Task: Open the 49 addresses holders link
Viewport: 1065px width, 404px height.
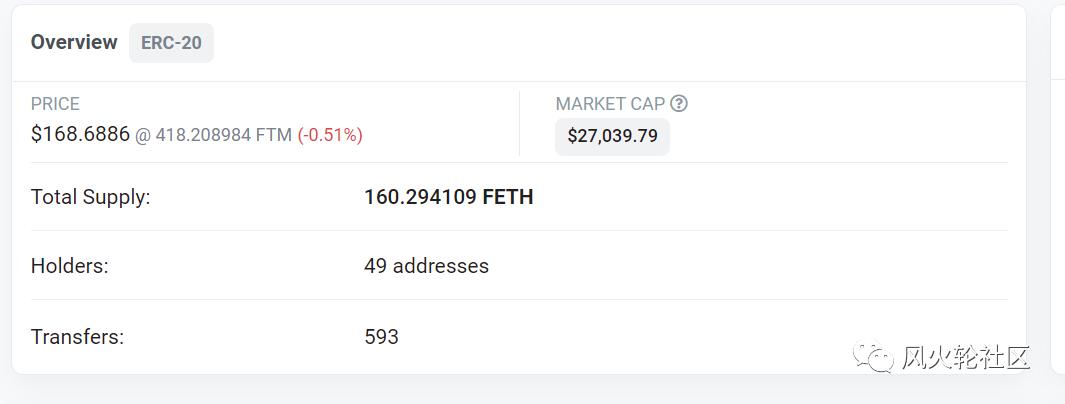Action: [426, 266]
